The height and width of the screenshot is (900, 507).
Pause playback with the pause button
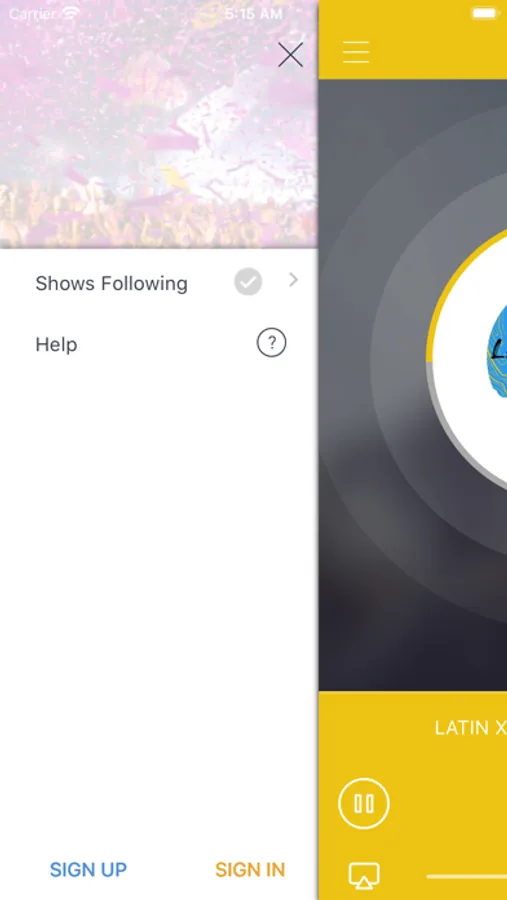click(x=364, y=803)
